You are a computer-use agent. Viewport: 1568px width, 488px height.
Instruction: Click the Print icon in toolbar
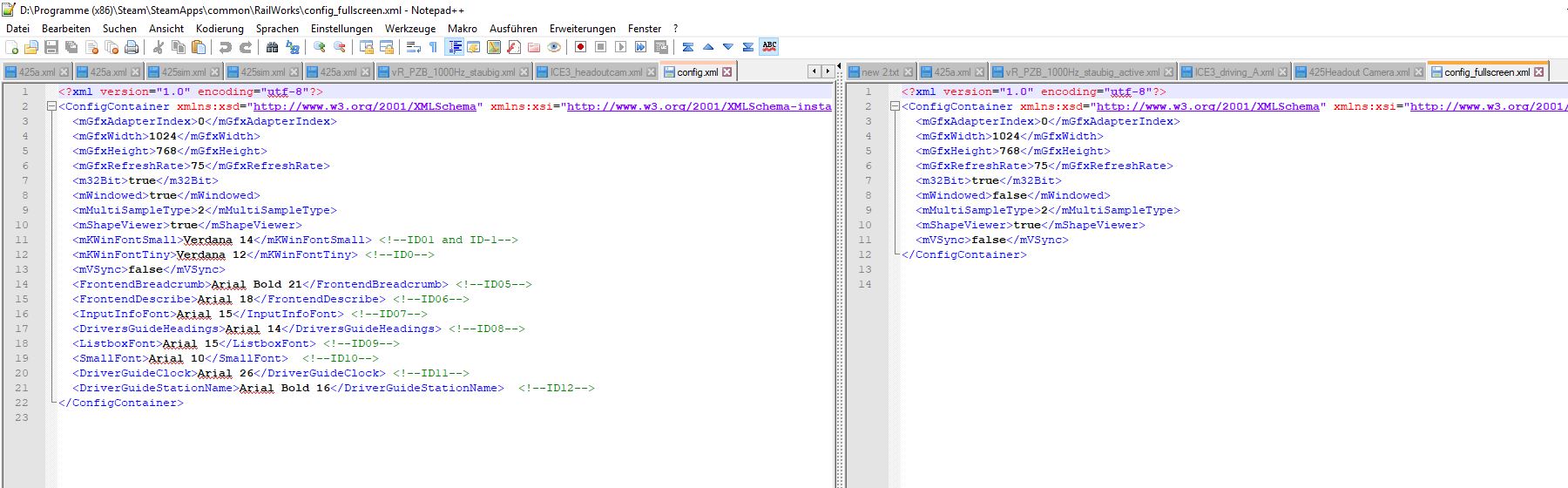click(132, 47)
